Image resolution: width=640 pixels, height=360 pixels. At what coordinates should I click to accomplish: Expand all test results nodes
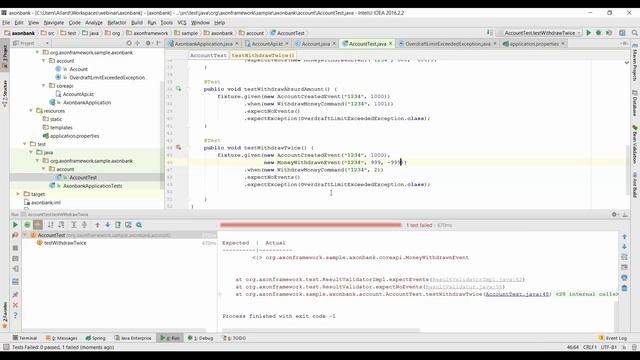74,225
